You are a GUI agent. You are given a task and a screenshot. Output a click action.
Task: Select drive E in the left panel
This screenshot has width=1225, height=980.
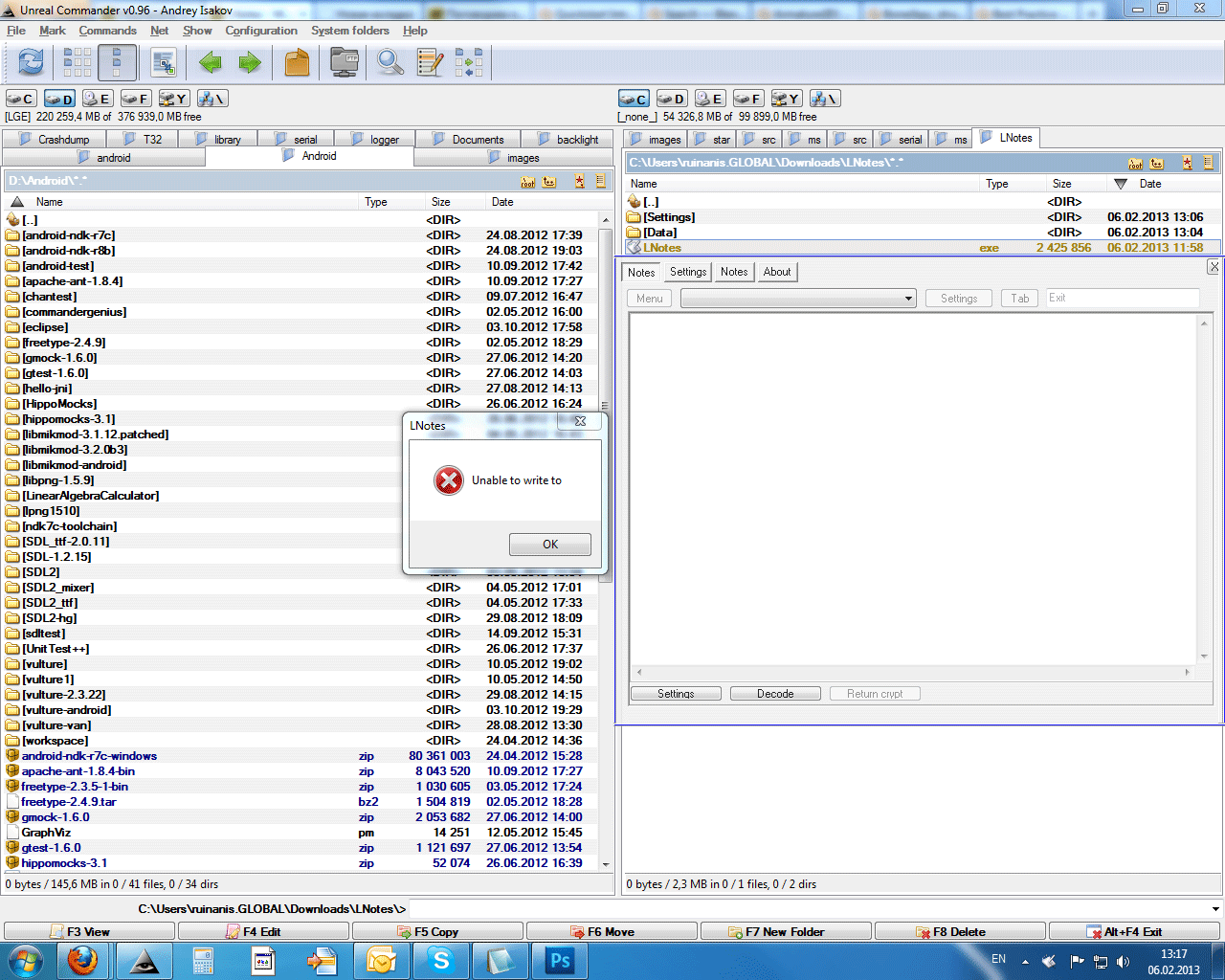98,99
